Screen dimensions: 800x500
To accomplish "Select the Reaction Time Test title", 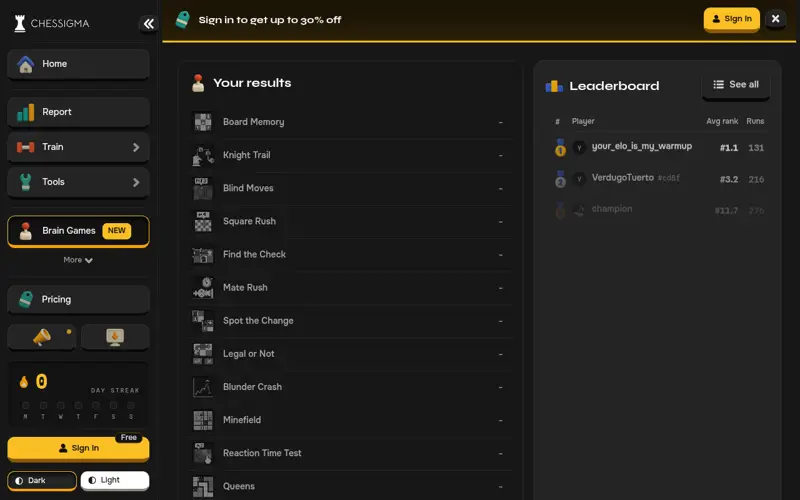I will click(262, 454).
